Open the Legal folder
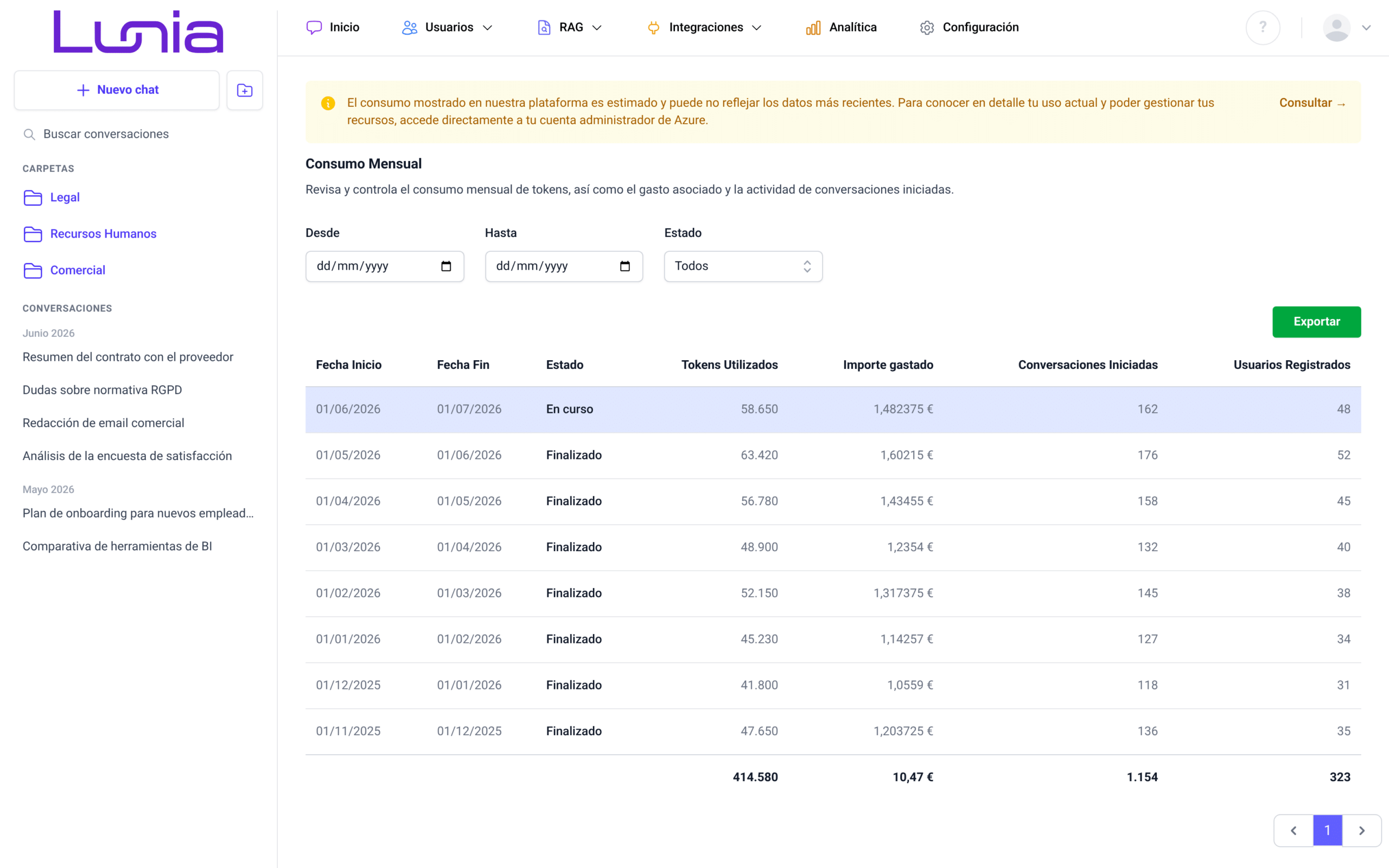The height and width of the screenshot is (868, 1389). [52, 197]
